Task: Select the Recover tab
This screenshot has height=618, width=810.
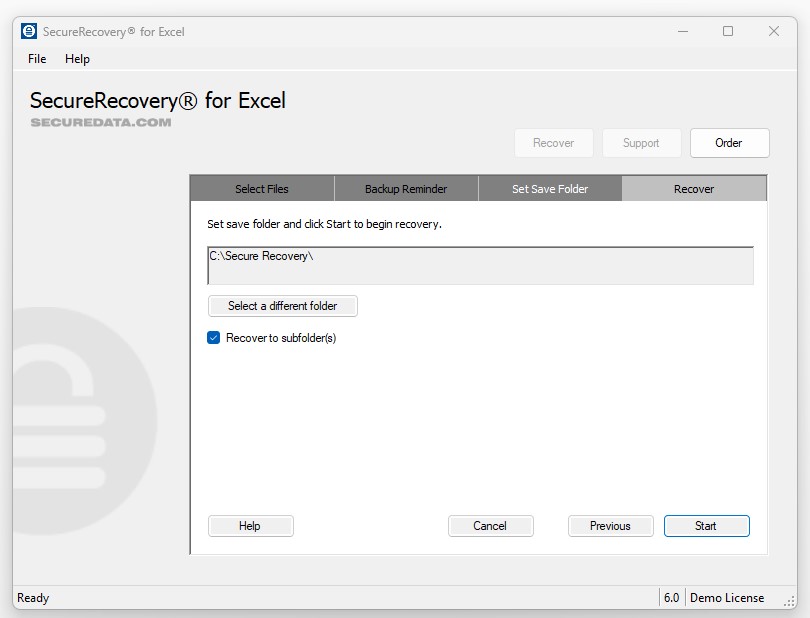Action: [x=693, y=188]
